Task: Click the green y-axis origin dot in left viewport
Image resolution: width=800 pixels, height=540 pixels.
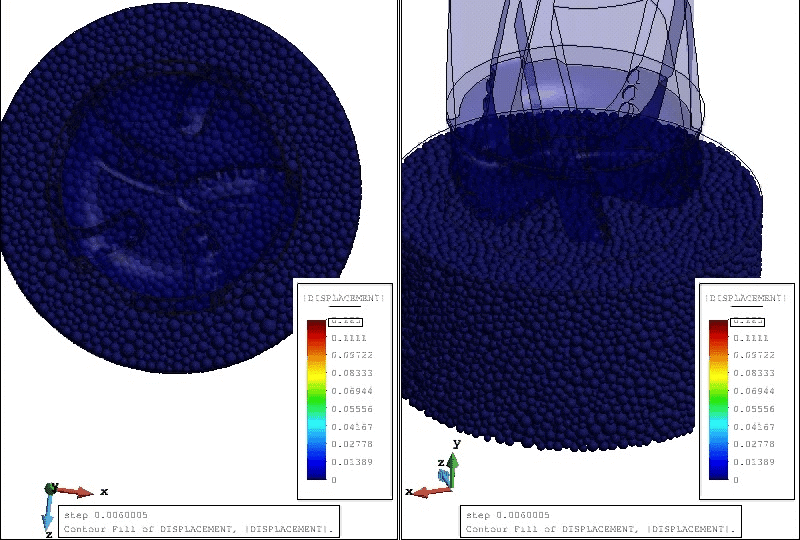Action: click(x=51, y=488)
